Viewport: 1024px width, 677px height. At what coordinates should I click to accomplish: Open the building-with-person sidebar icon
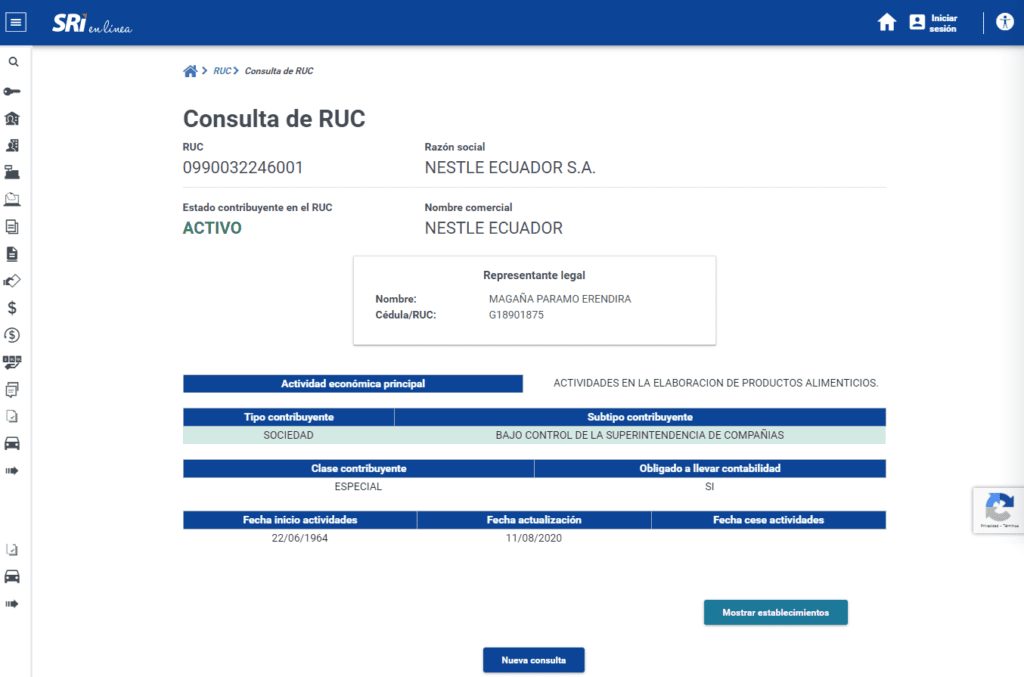(12, 146)
